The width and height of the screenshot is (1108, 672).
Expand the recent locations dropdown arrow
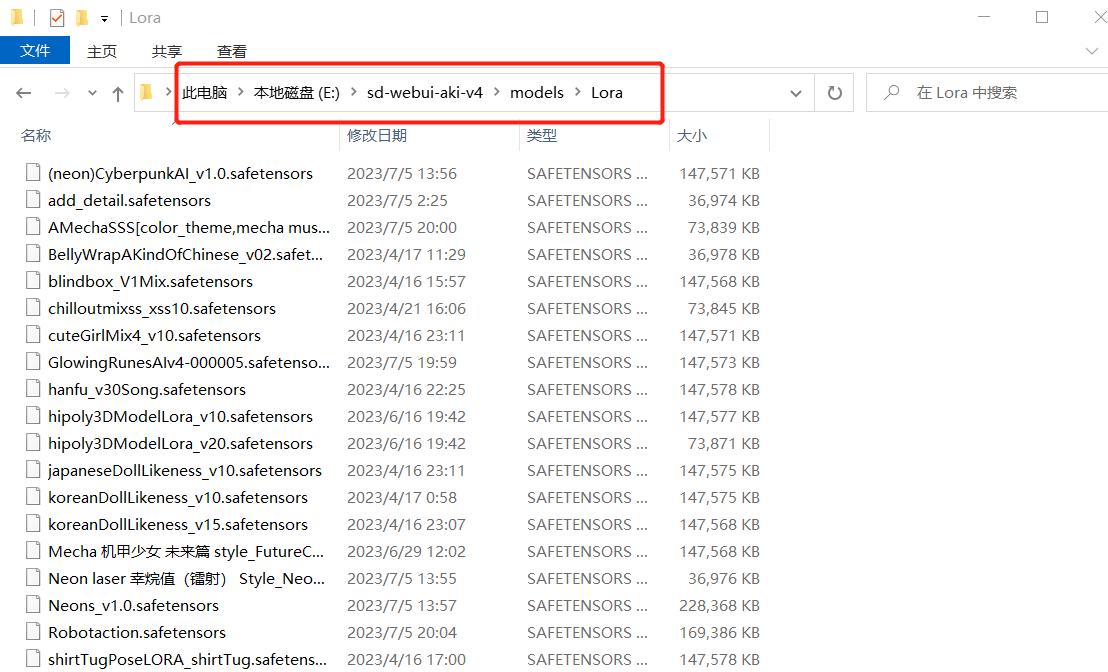pos(93,93)
